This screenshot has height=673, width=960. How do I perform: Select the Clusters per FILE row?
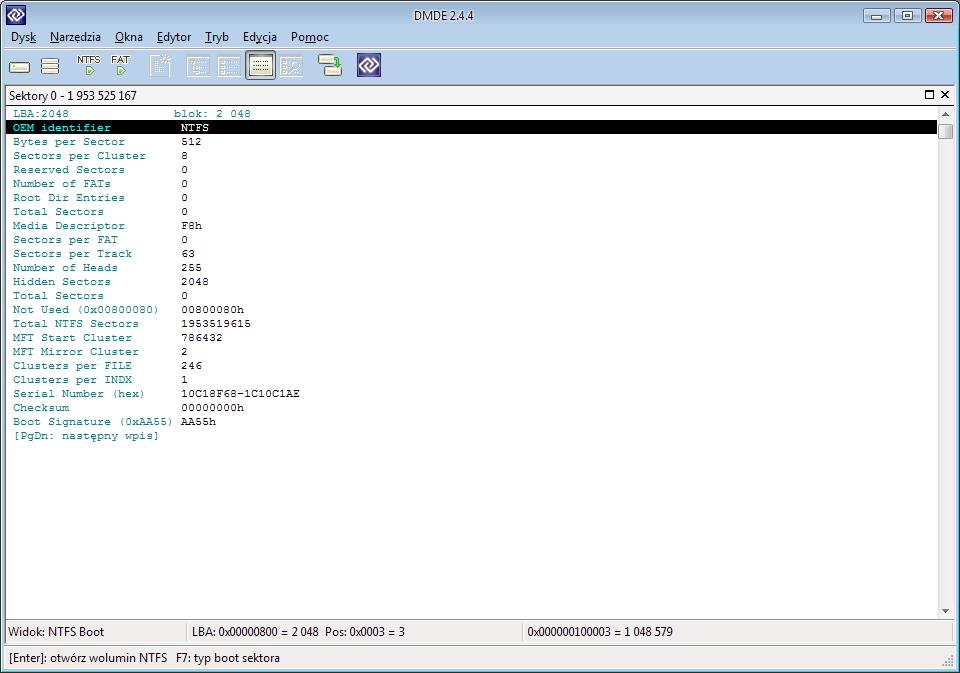[x=471, y=366]
